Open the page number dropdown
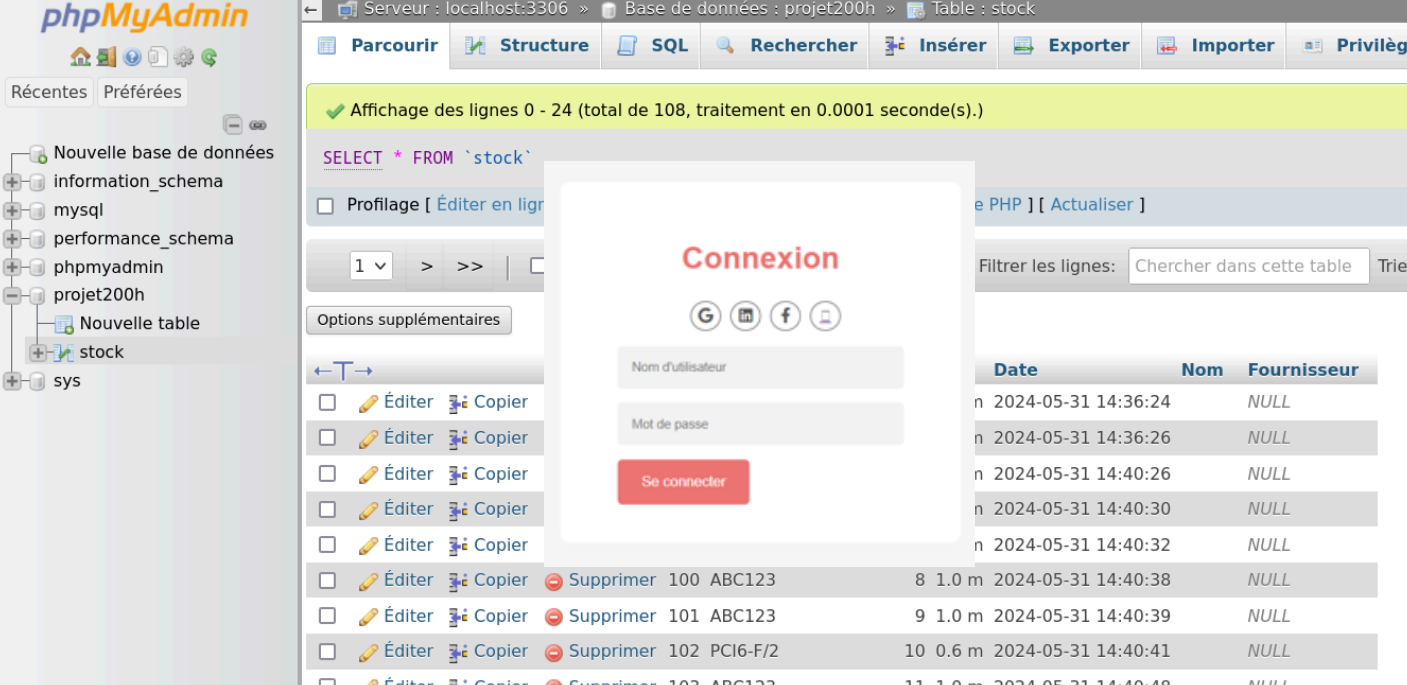The height and width of the screenshot is (685, 1407). (371, 266)
